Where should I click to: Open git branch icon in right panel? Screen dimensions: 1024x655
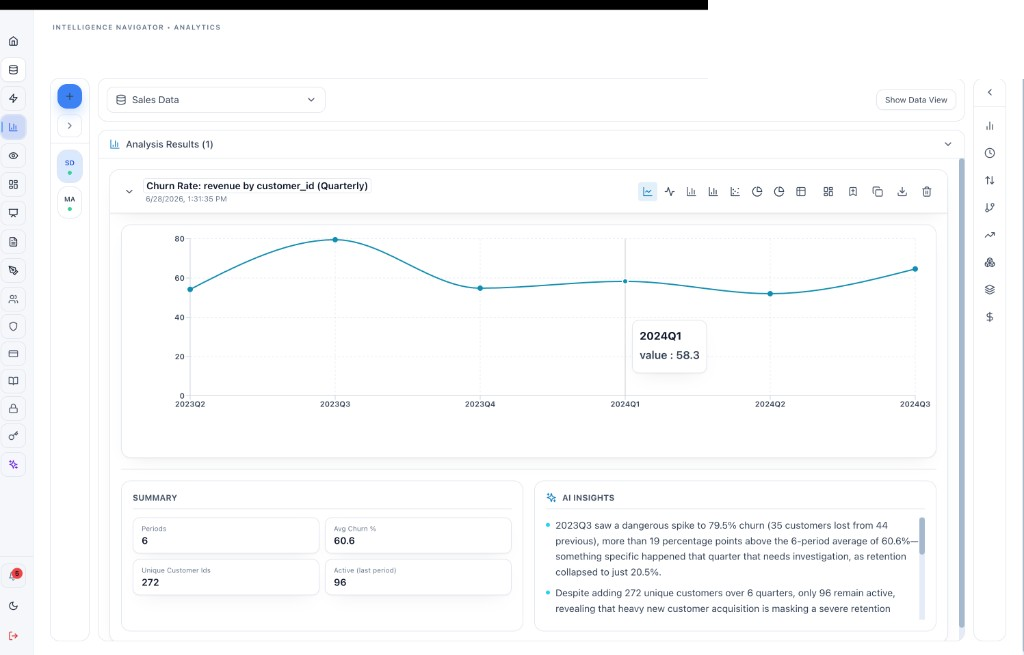pyautogui.click(x=990, y=208)
